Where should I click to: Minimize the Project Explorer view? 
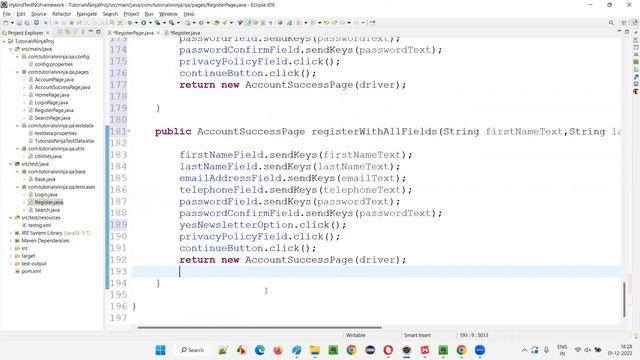(91, 32)
